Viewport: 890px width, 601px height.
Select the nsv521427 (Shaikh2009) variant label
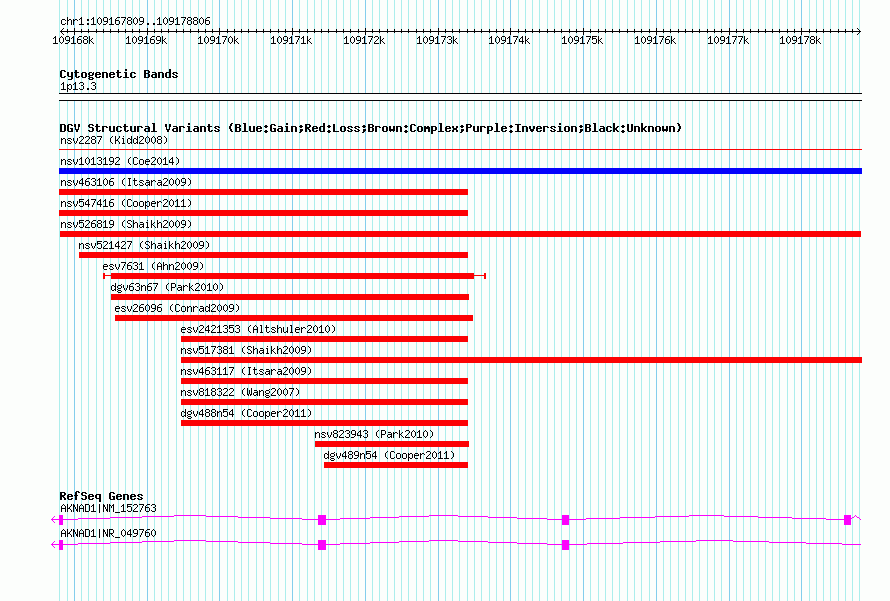pyautogui.click(x=144, y=245)
